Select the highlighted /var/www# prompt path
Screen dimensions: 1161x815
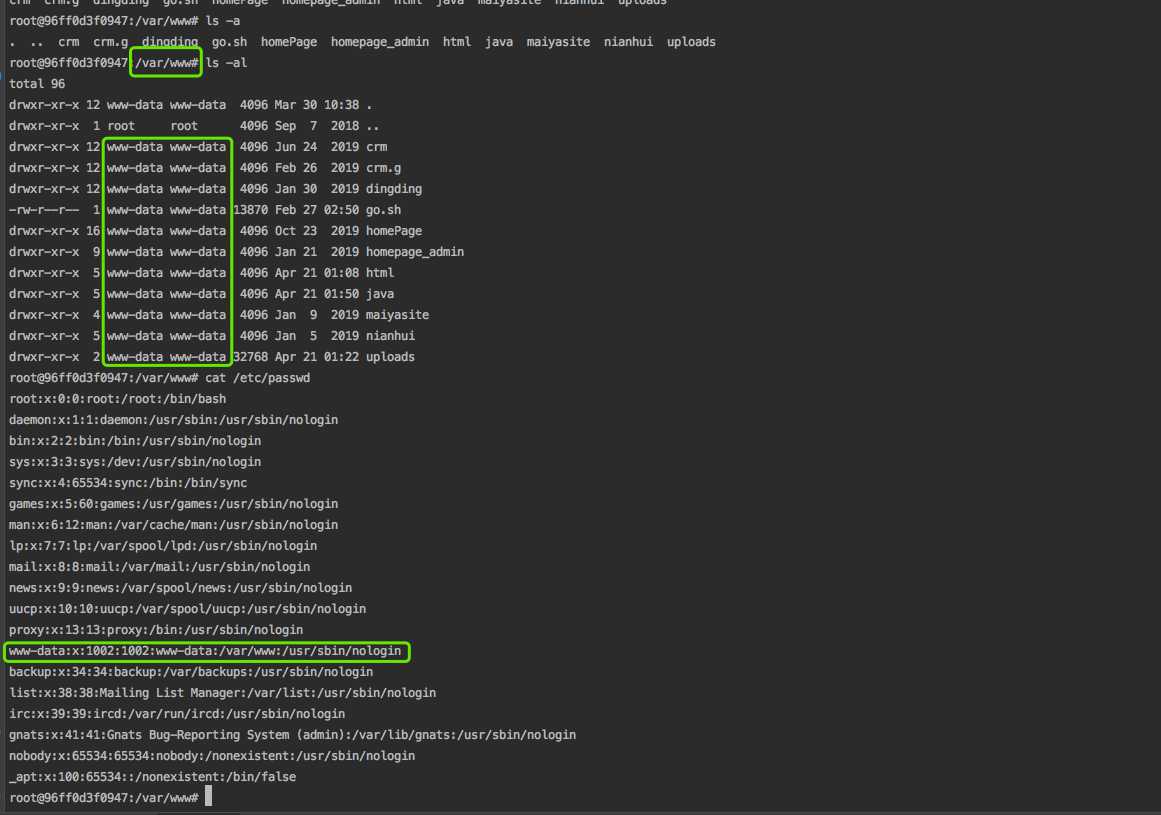(x=166, y=63)
